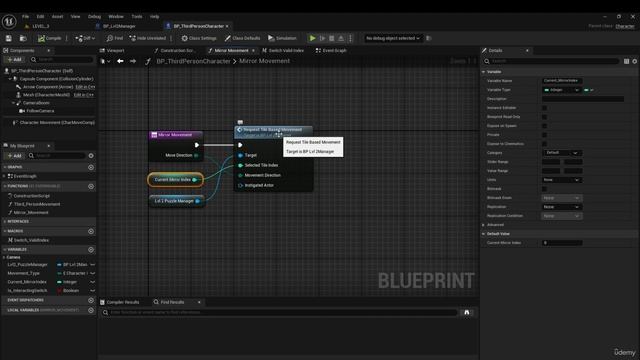Save the blueprint with the floppy disk icon
640x360 pixels.
tap(9, 38)
